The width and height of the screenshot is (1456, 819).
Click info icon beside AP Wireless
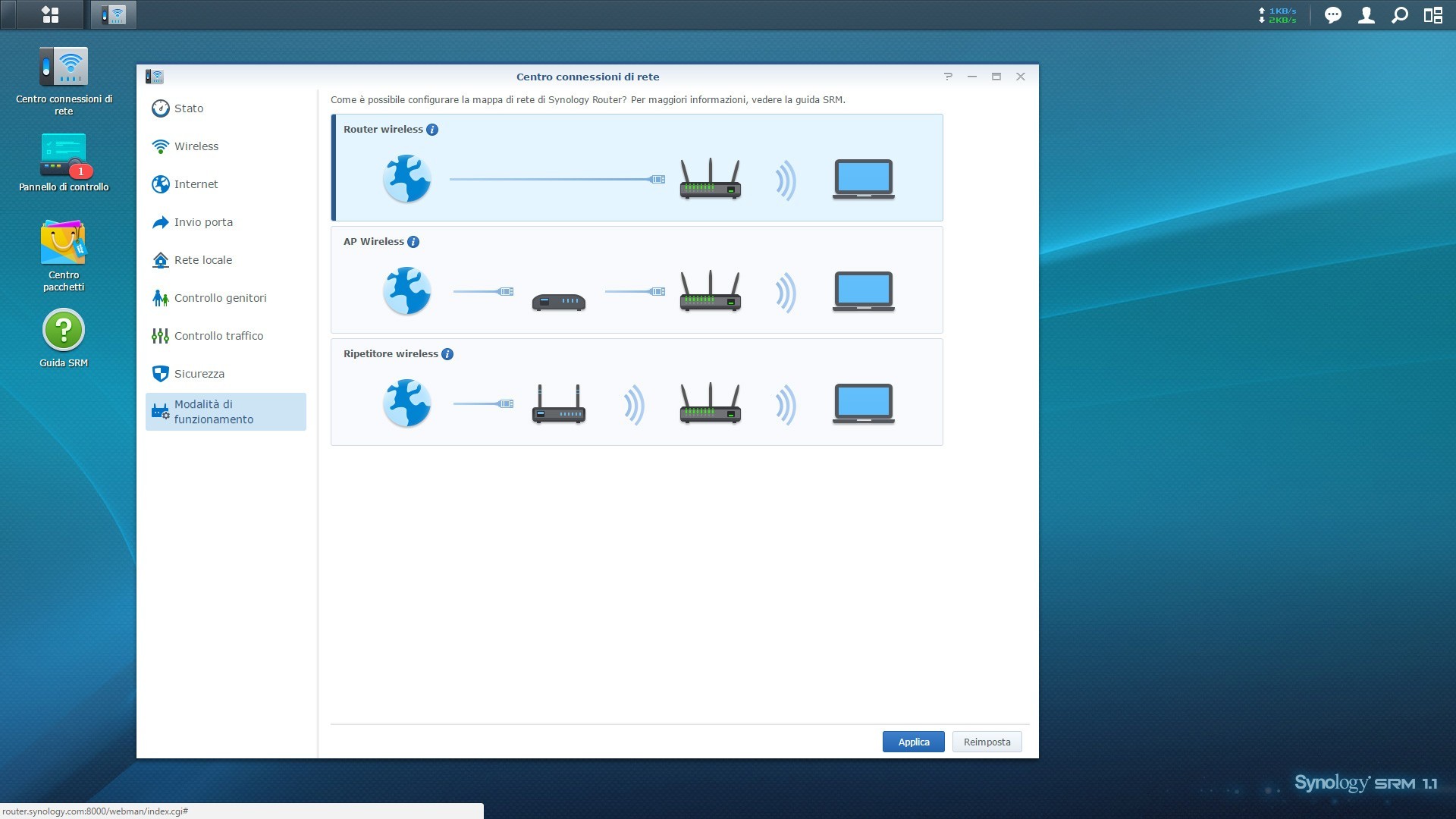coord(413,242)
